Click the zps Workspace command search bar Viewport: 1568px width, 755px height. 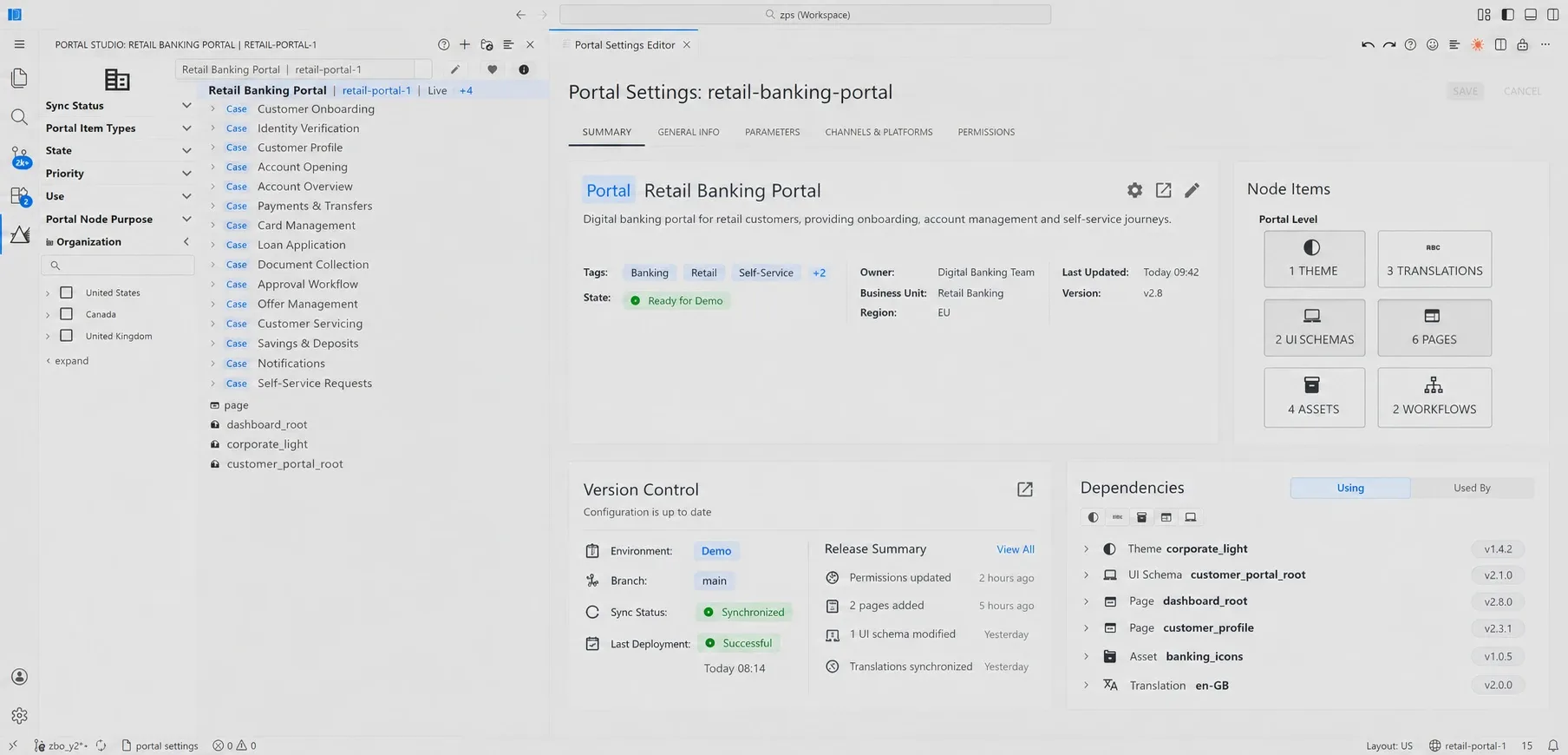[x=805, y=15]
